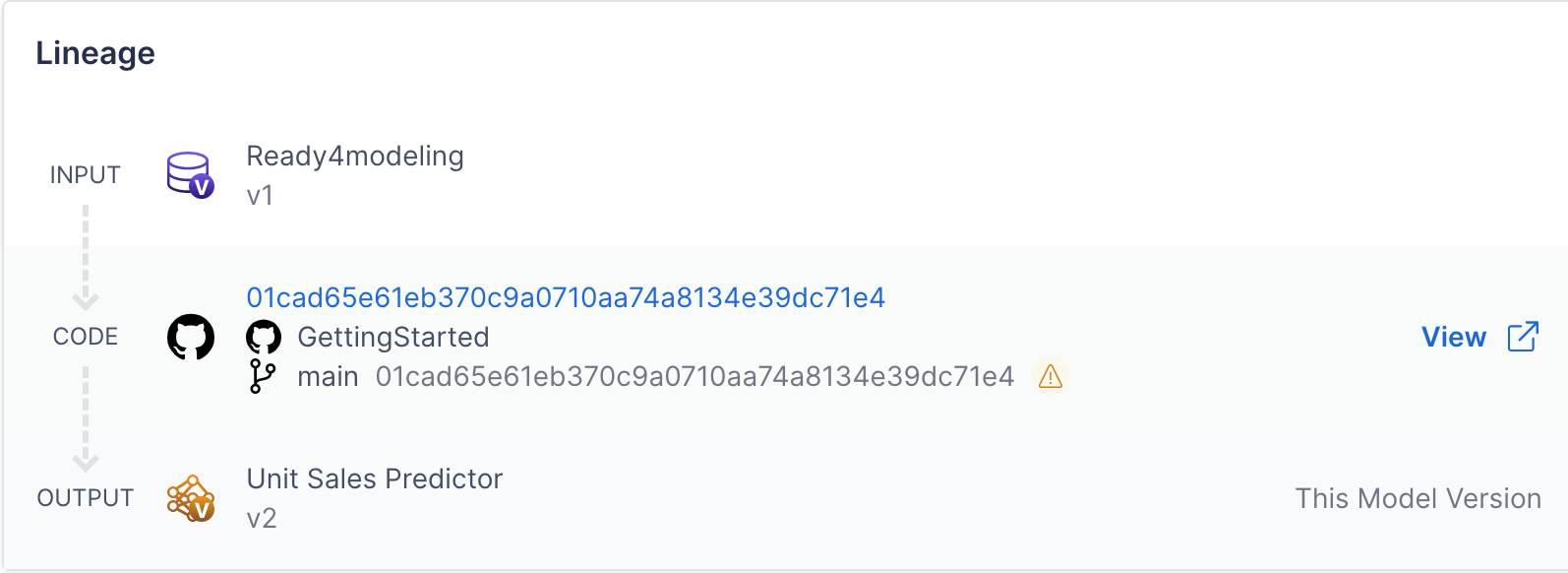Click the external link icon beside View

pos(1523,337)
